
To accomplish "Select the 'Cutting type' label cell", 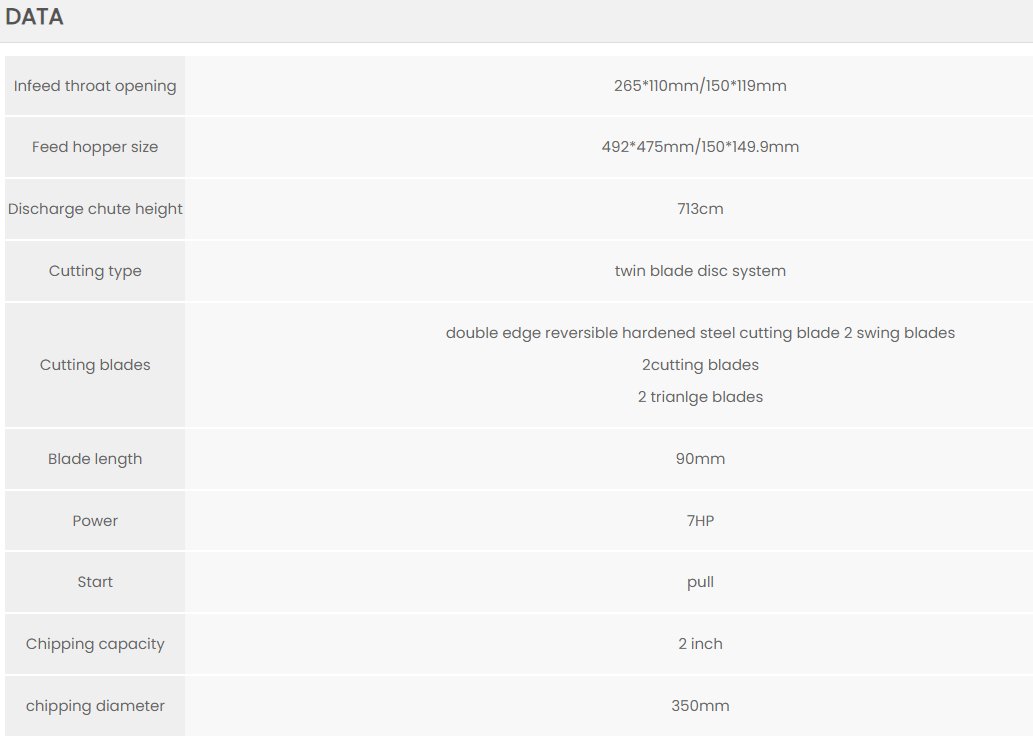I will pos(95,271).
